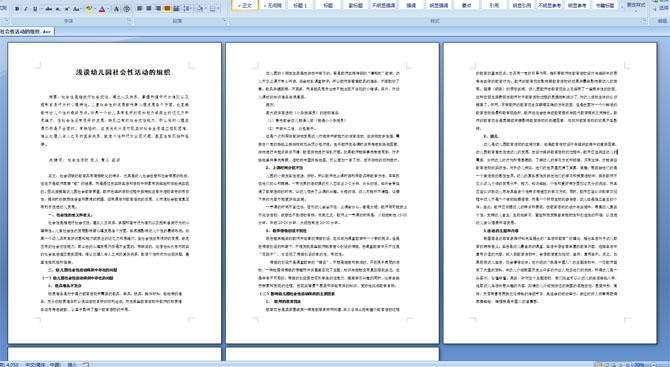The height and width of the screenshot is (367, 670).
Task: Toggle Italic formatting button
Action: 26,9
